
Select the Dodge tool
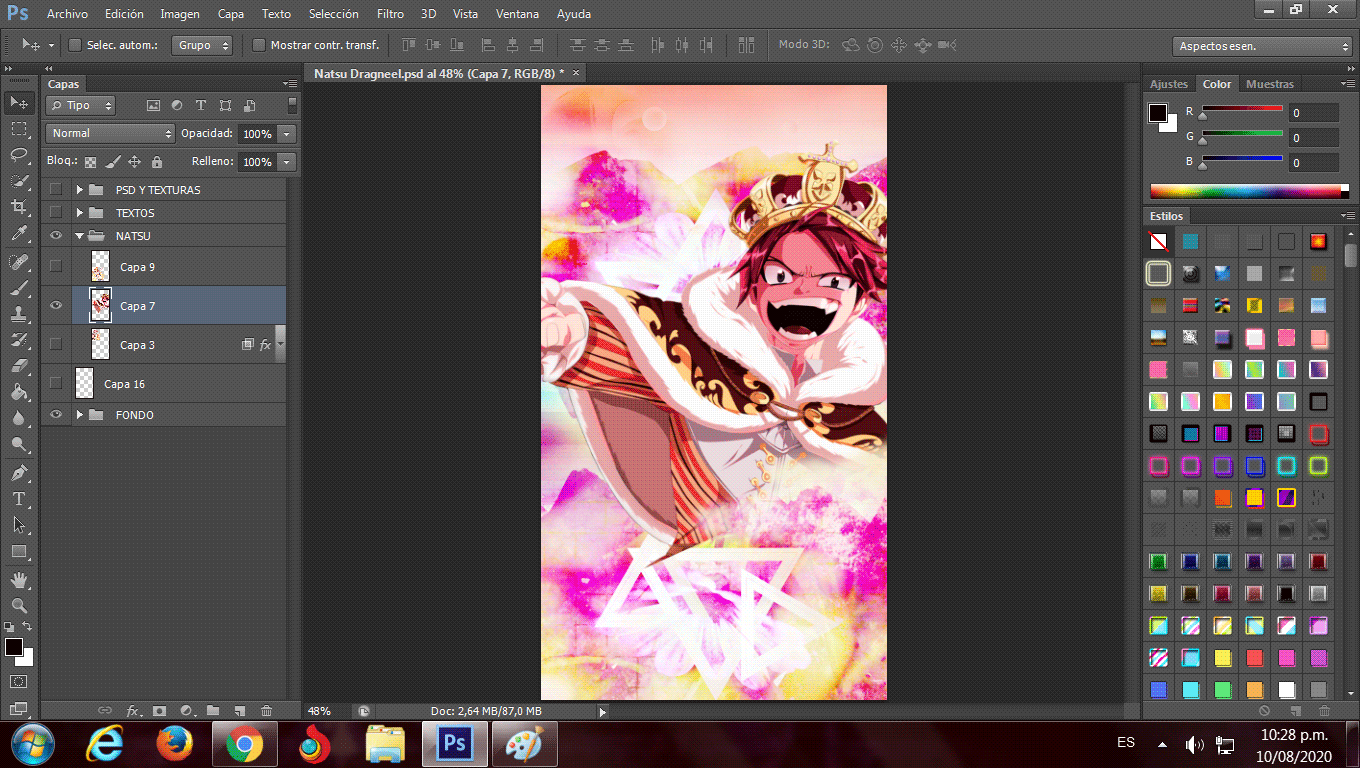(x=18, y=444)
